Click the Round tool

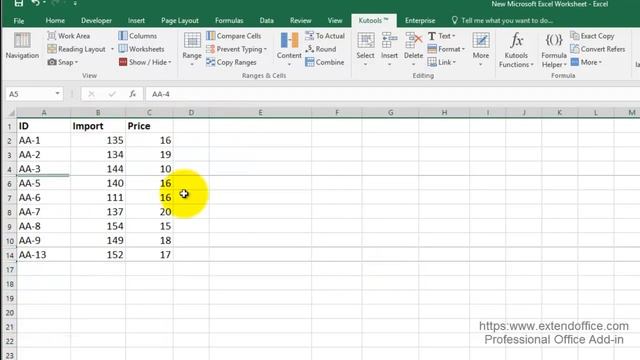(x=321, y=49)
